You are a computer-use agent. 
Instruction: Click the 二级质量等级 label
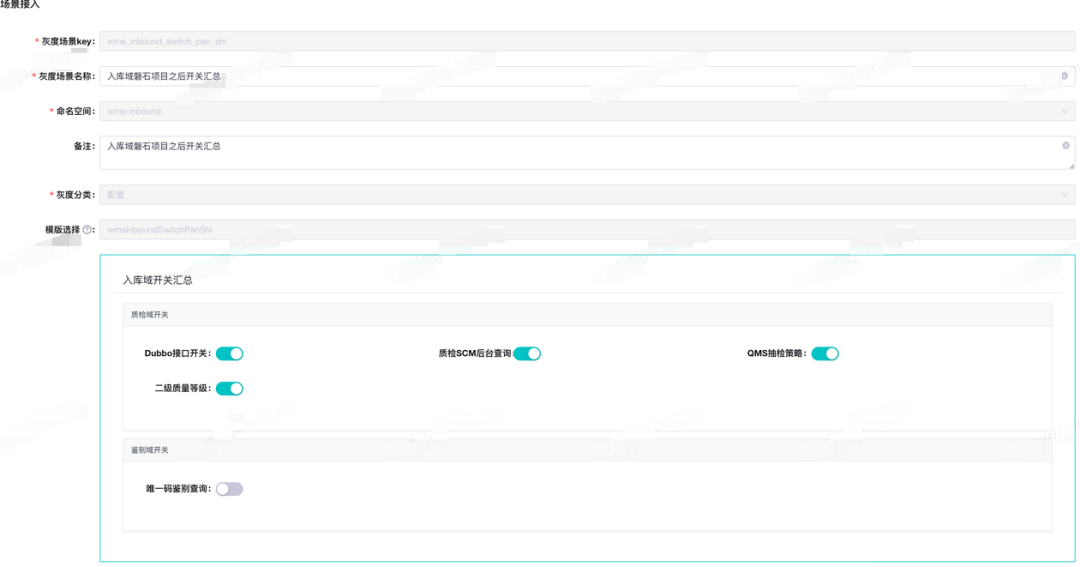[183, 389]
